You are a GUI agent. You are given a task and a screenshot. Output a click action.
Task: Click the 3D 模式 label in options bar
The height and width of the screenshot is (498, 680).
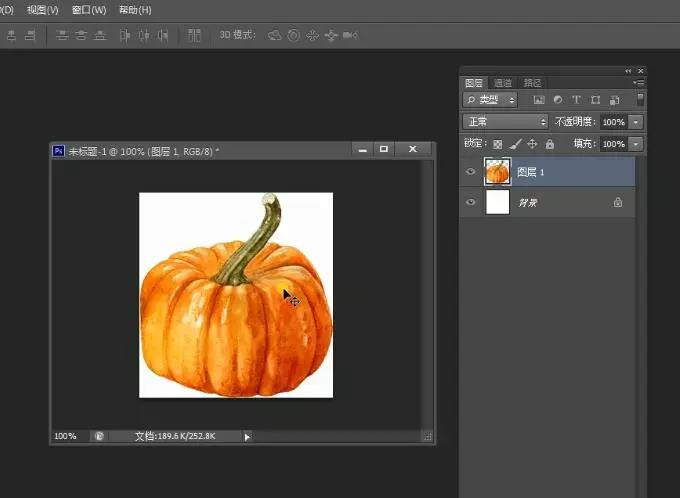237,35
